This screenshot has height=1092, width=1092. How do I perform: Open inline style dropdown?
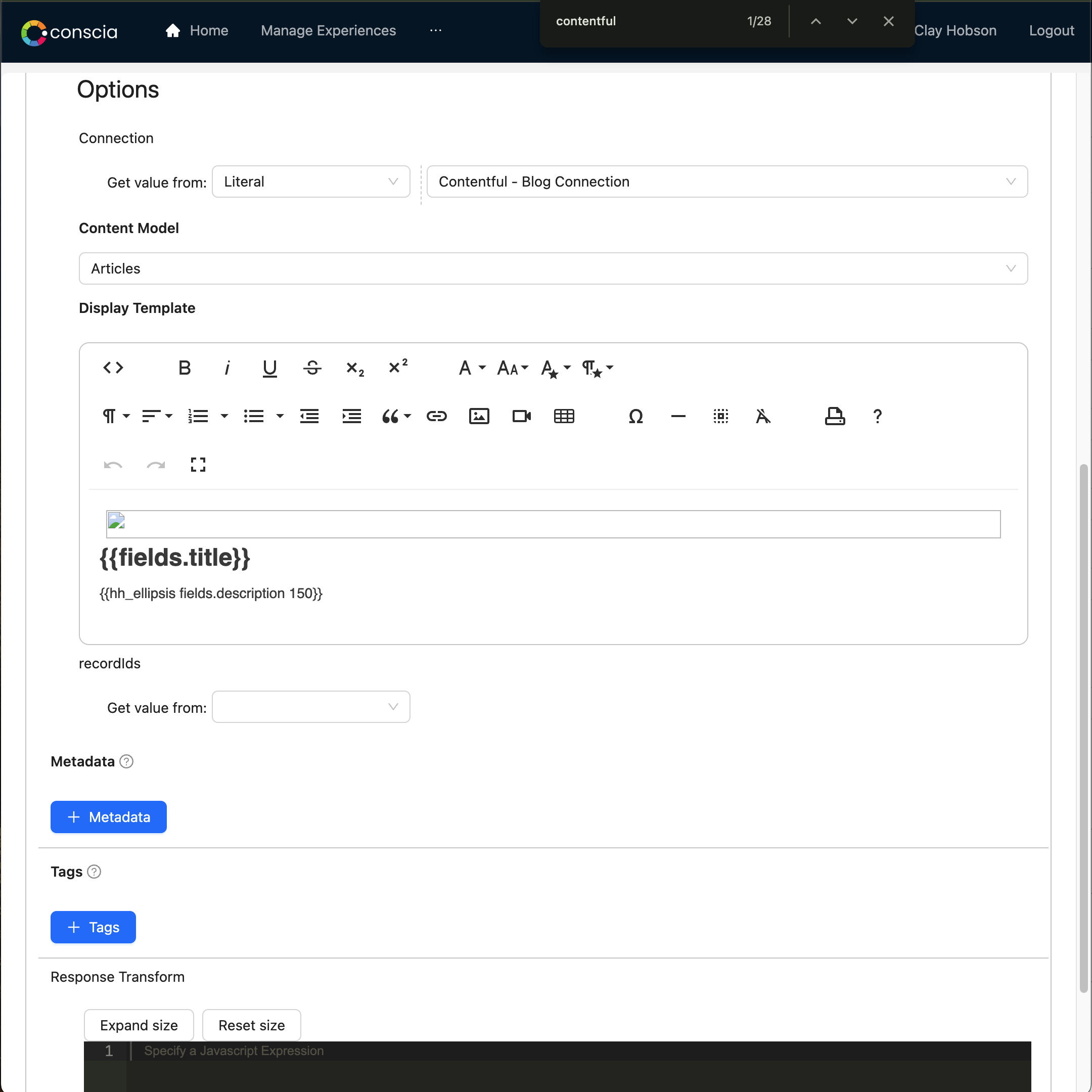click(x=556, y=368)
